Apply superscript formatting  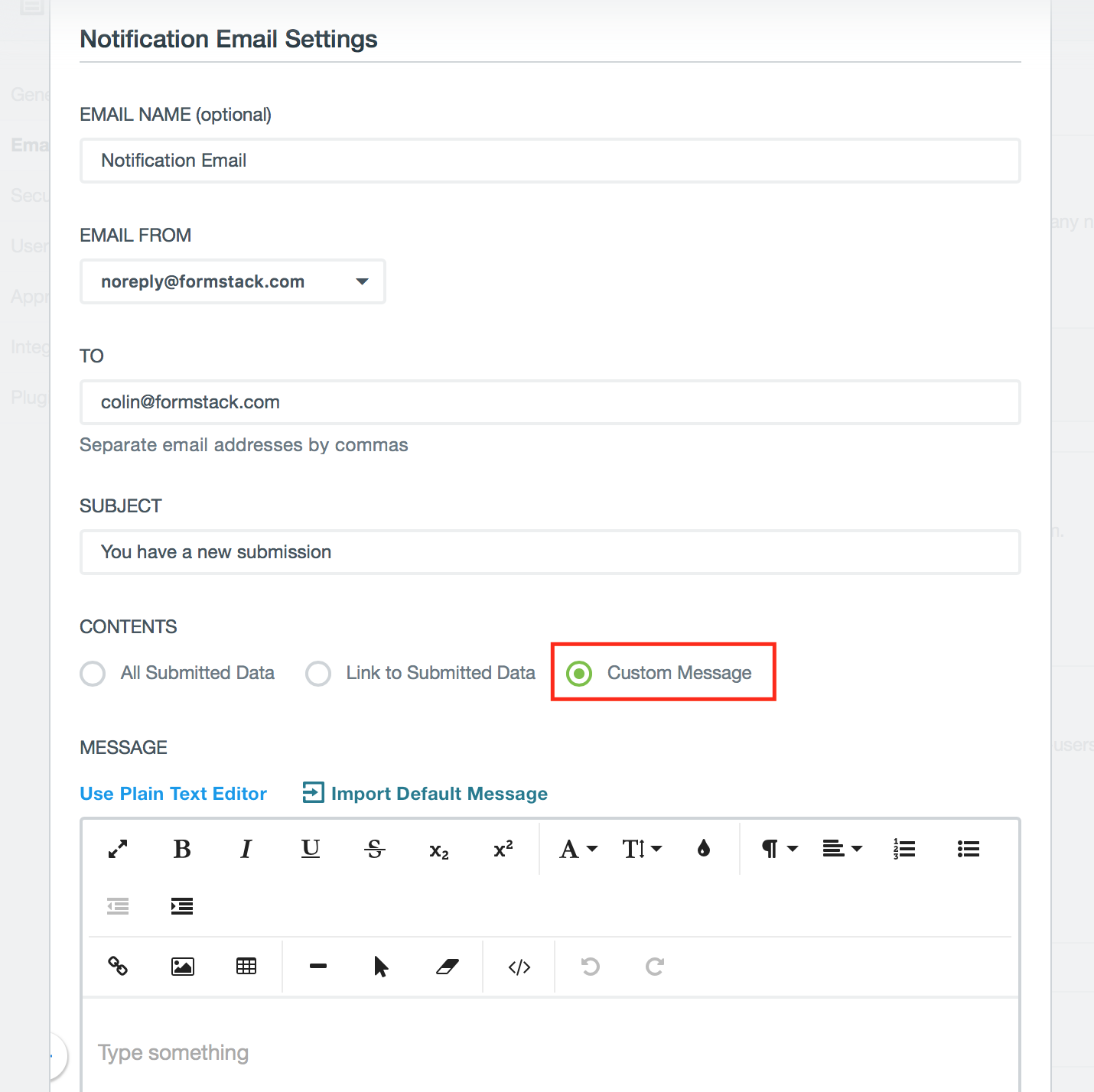point(502,849)
